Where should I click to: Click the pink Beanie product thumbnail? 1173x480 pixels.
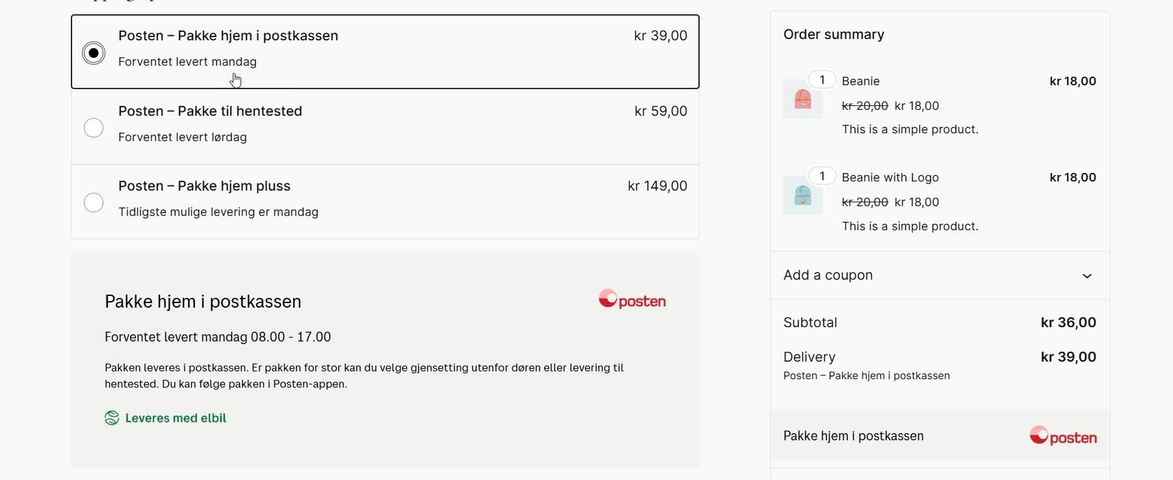[x=803, y=99]
